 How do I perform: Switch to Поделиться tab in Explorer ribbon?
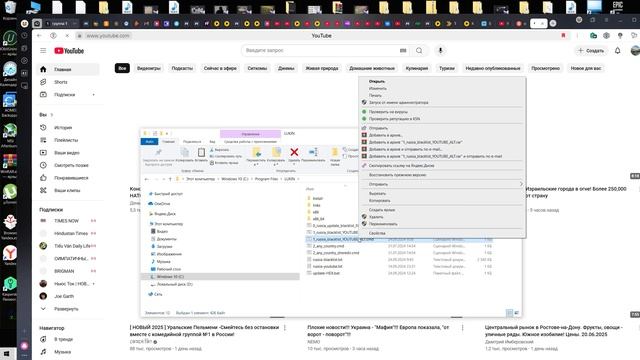(x=192, y=142)
